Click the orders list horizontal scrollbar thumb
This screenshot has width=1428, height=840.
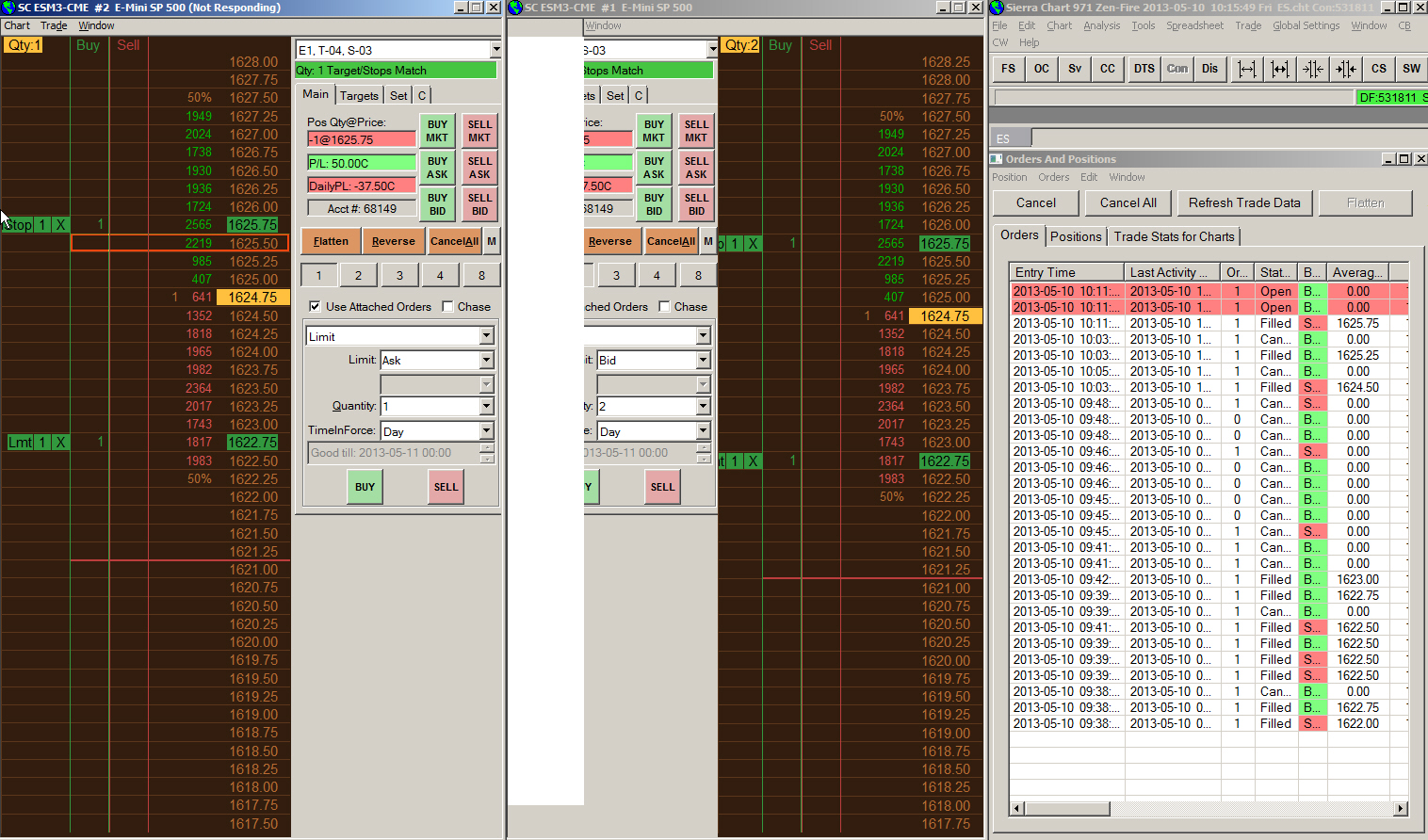pyautogui.click(x=1066, y=809)
